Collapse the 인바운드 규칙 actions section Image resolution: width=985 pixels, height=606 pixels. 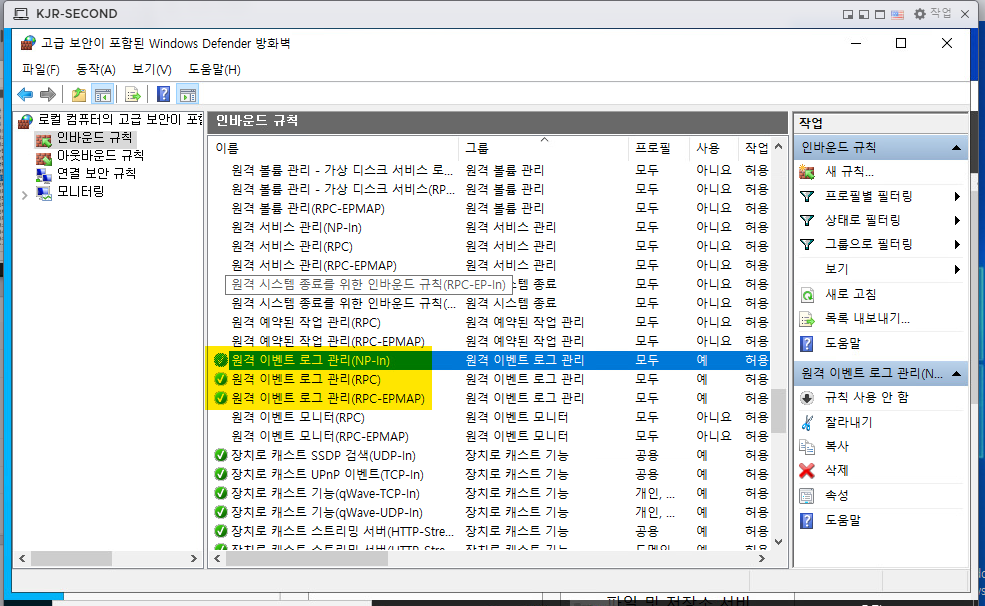click(x=956, y=148)
